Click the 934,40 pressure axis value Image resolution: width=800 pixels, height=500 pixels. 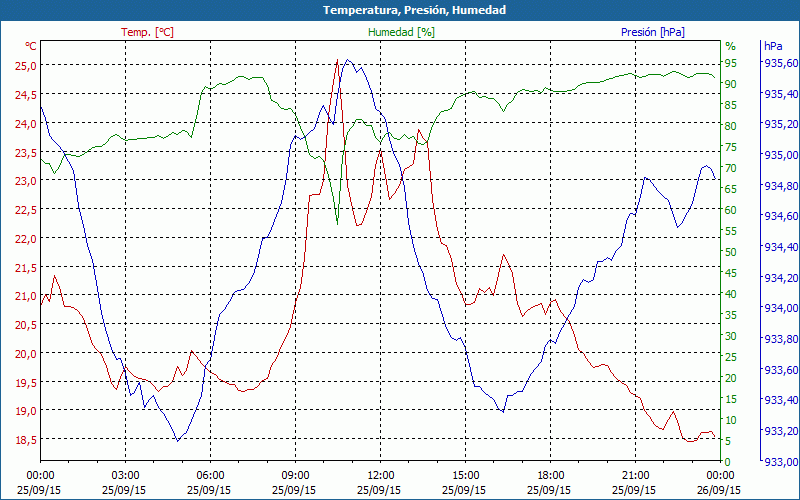coord(781,247)
